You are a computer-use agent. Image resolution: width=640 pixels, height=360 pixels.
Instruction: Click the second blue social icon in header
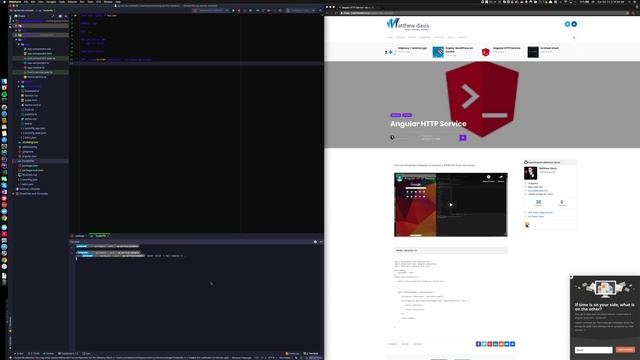point(574,24)
